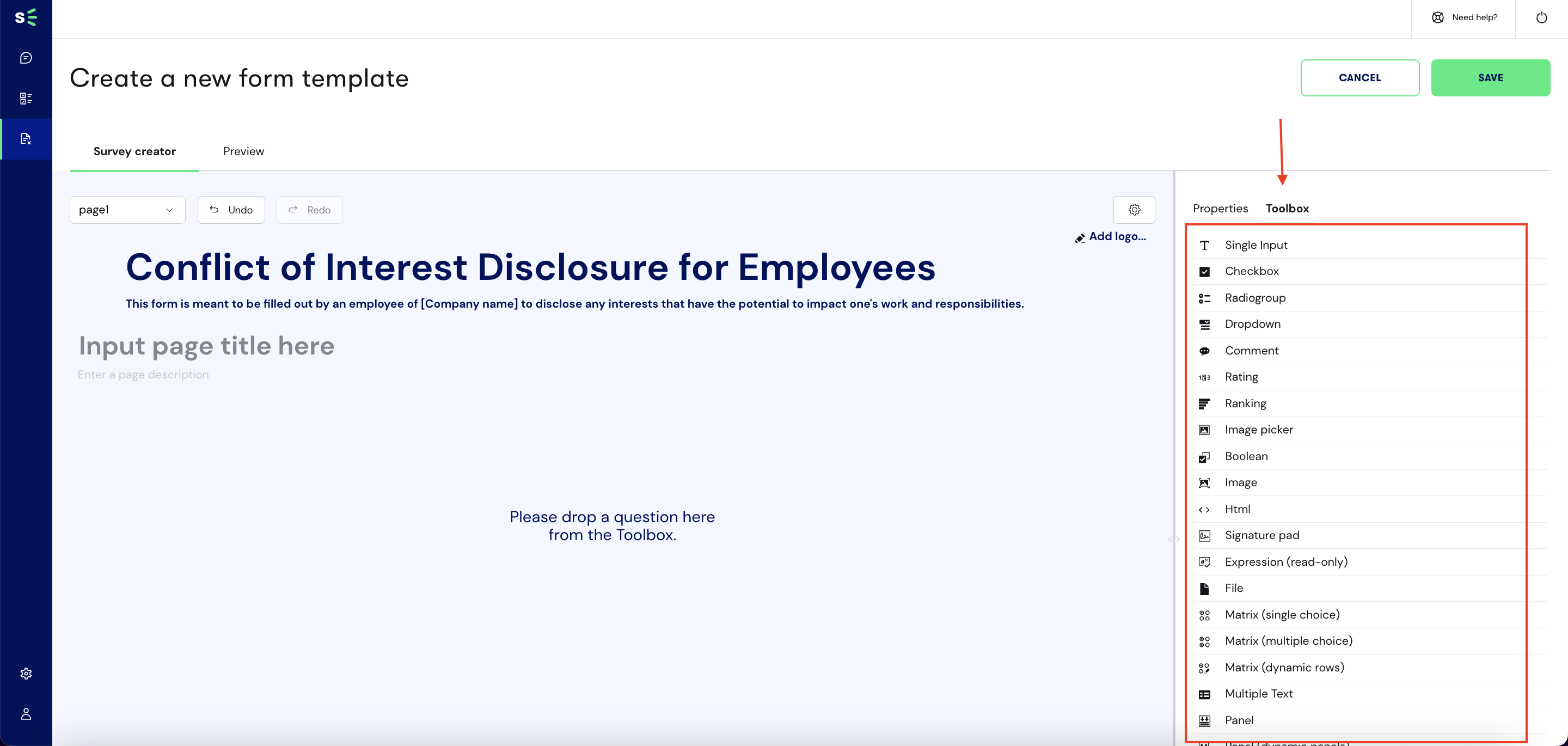Enable the Boolean question element
This screenshot has width=1568, height=746.
1246,456
